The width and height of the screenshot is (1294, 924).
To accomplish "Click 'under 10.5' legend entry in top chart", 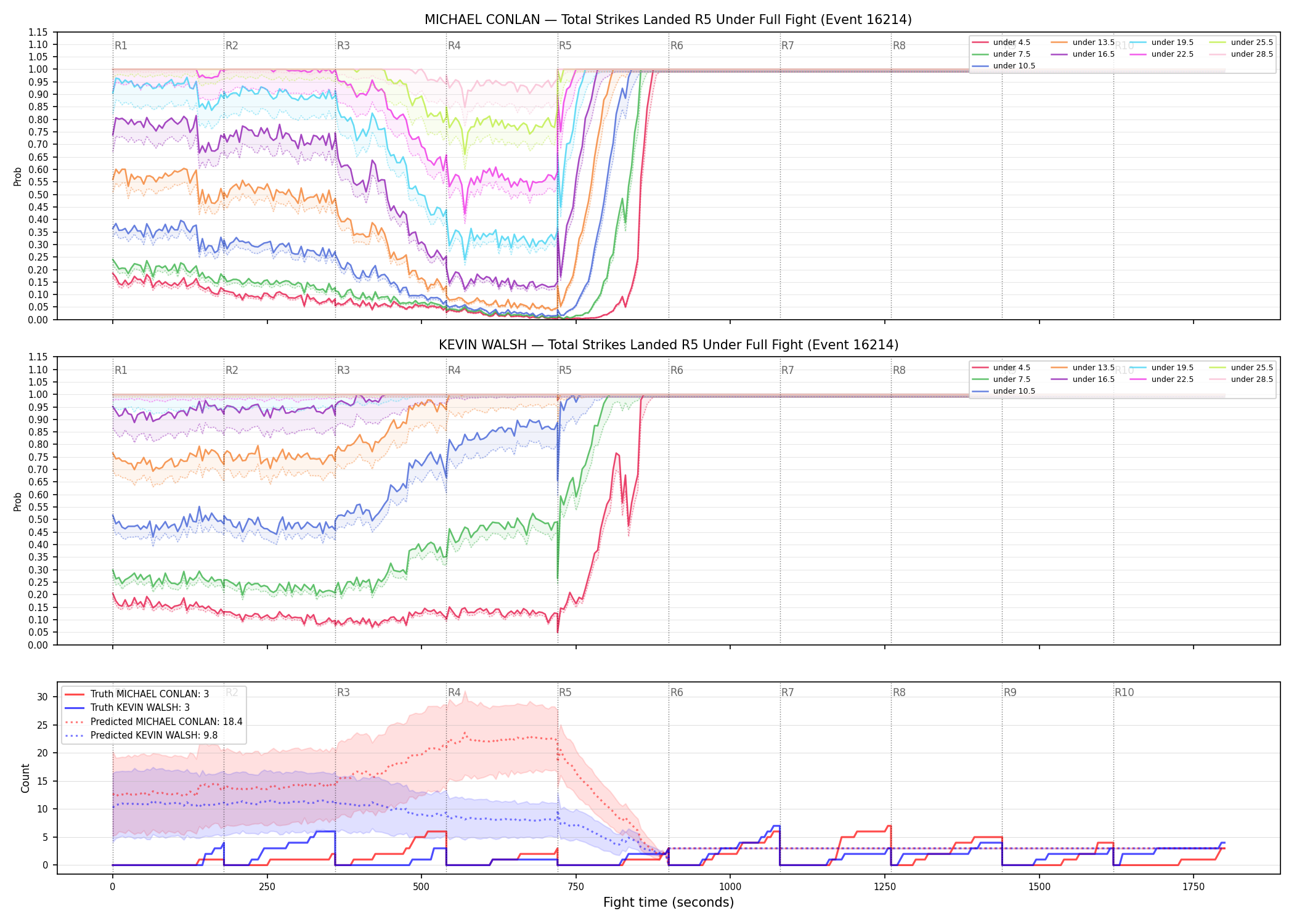I will pyautogui.click(x=1004, y=66).
